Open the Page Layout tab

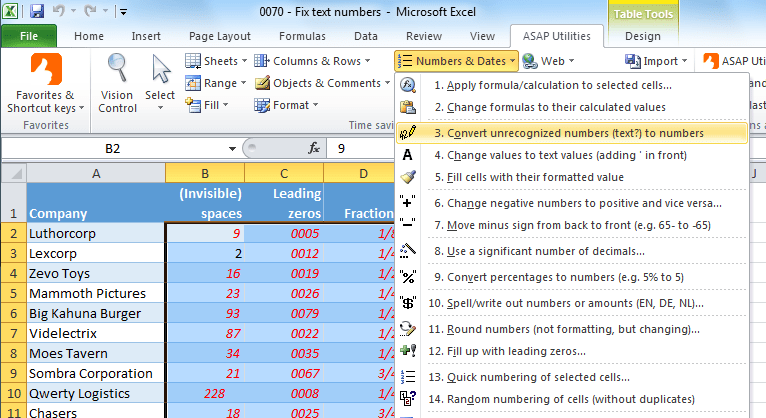click(x=220, y=36)
